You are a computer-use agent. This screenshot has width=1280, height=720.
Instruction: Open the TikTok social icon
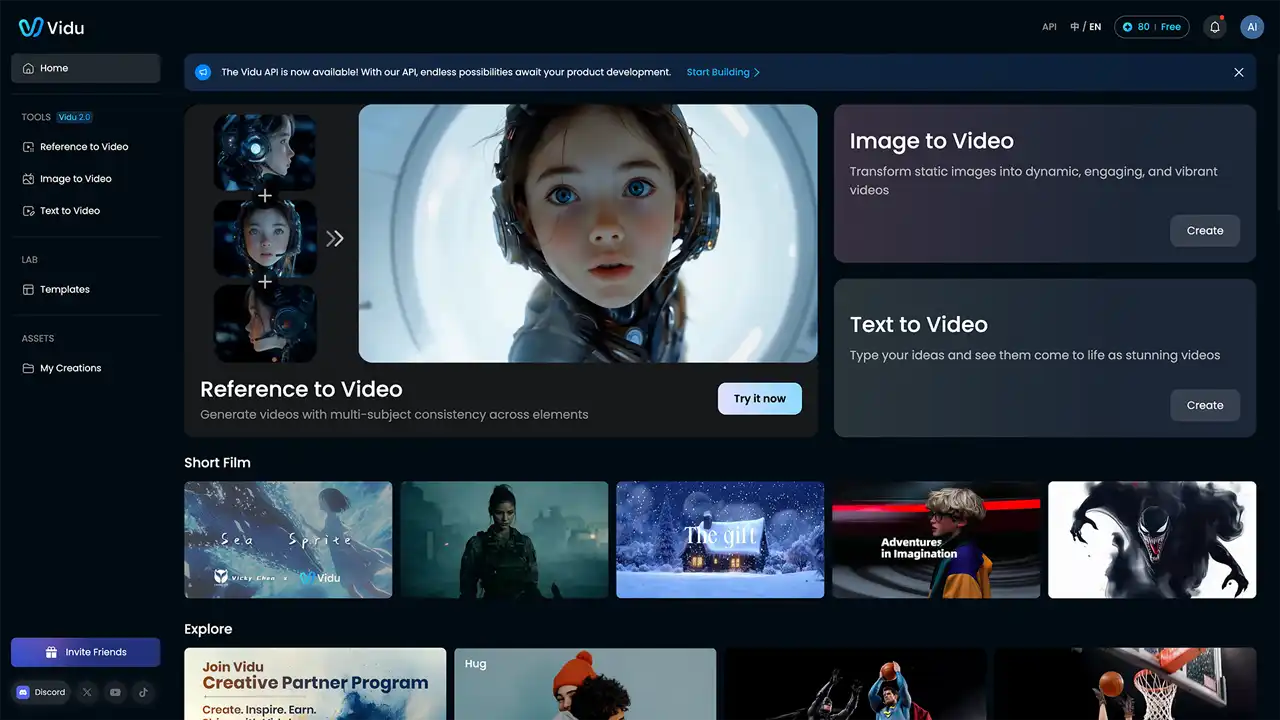coord(143,692)
